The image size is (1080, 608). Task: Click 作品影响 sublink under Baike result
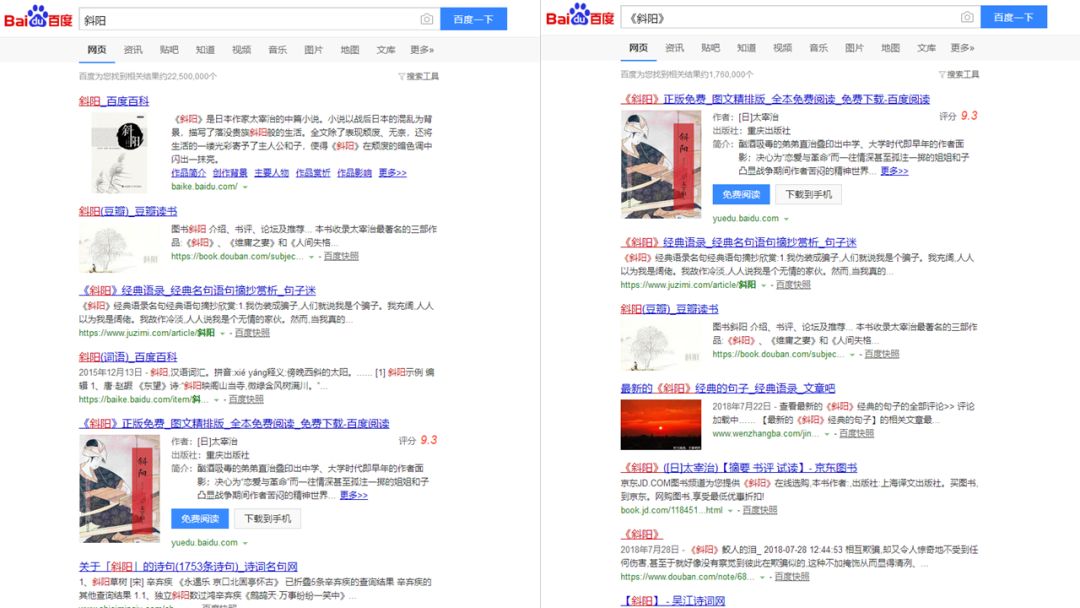(354, 173)
